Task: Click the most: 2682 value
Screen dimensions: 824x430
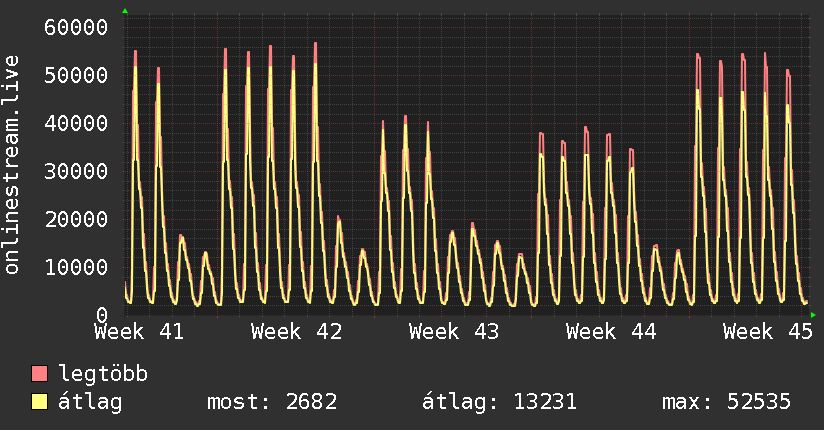Action: point(272,402)
